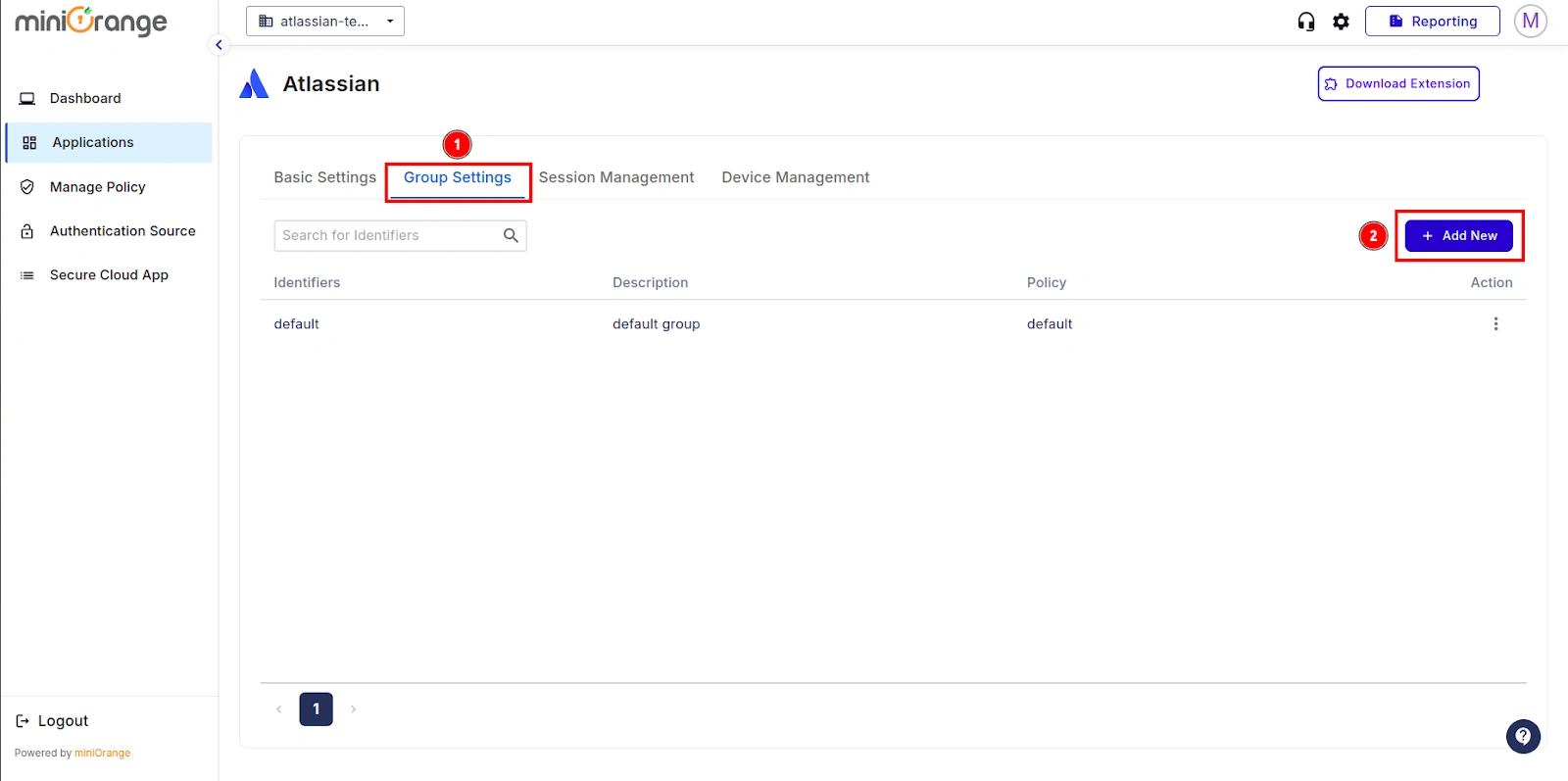Click the Description column header

tap(650, 282)
